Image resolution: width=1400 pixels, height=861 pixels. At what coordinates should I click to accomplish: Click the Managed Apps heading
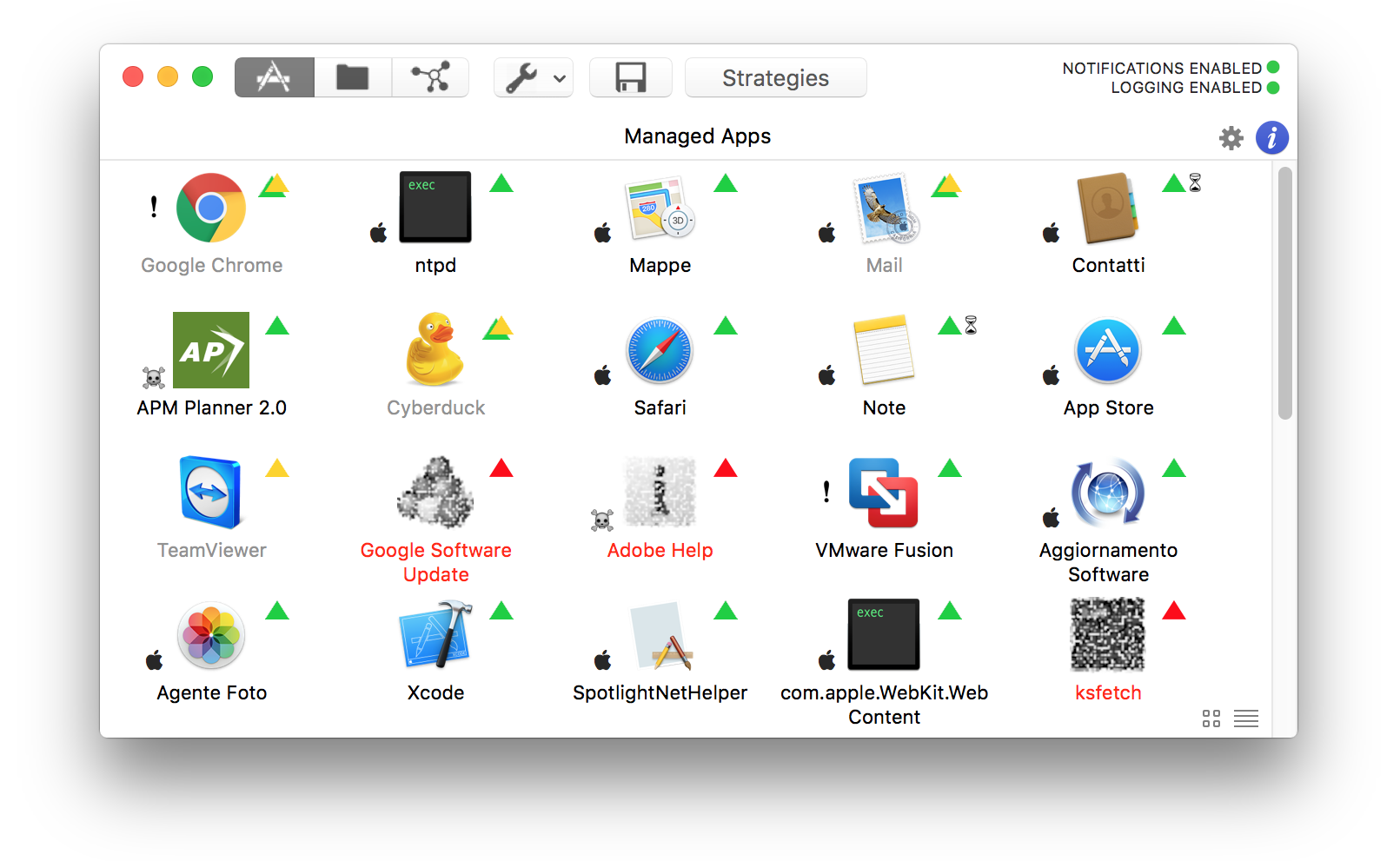pos(697,136)
